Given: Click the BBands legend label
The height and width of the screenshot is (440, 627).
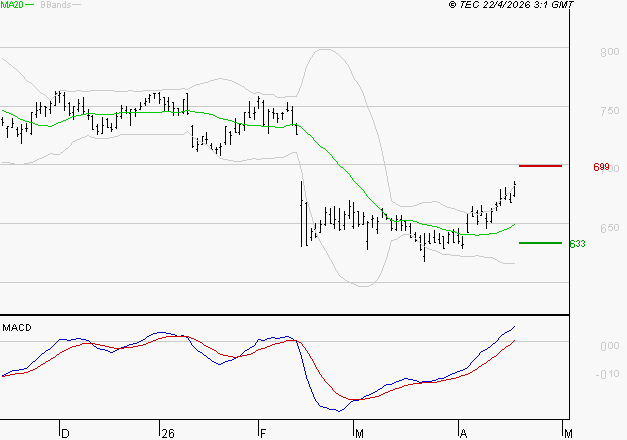Looking at the screenshot, I should 56,5.
